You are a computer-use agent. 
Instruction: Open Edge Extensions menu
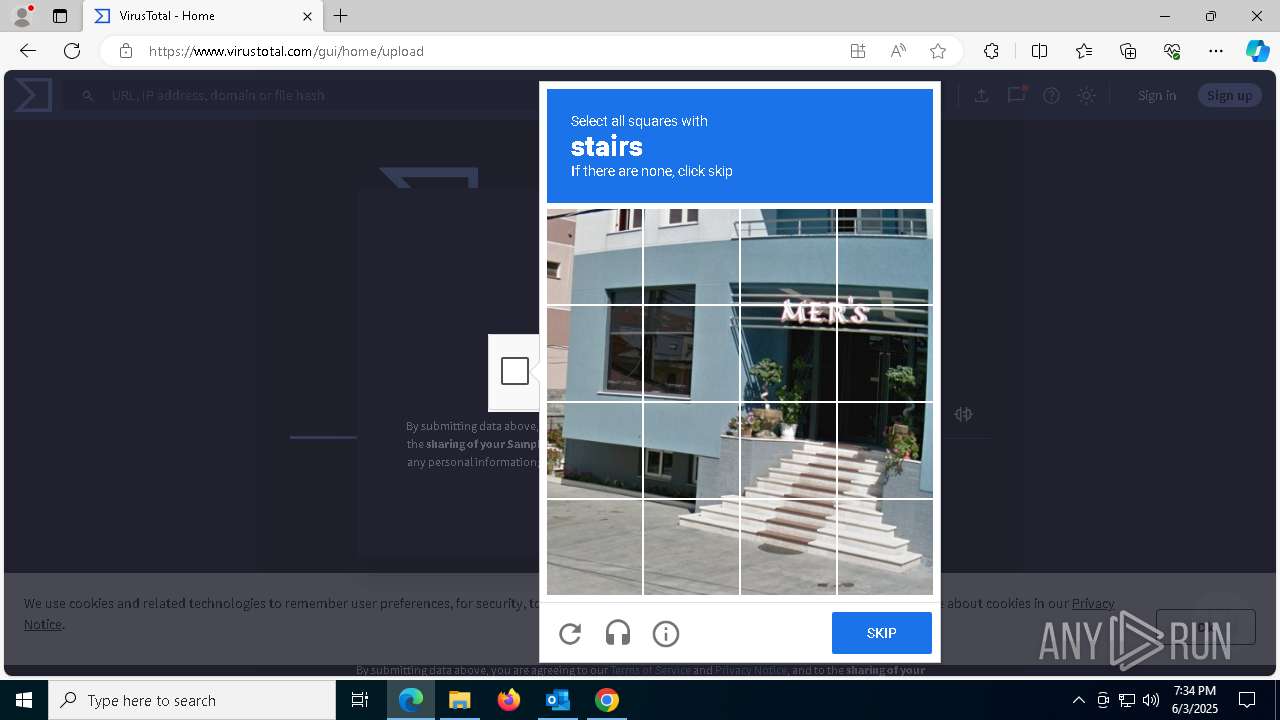click(991, 51)
